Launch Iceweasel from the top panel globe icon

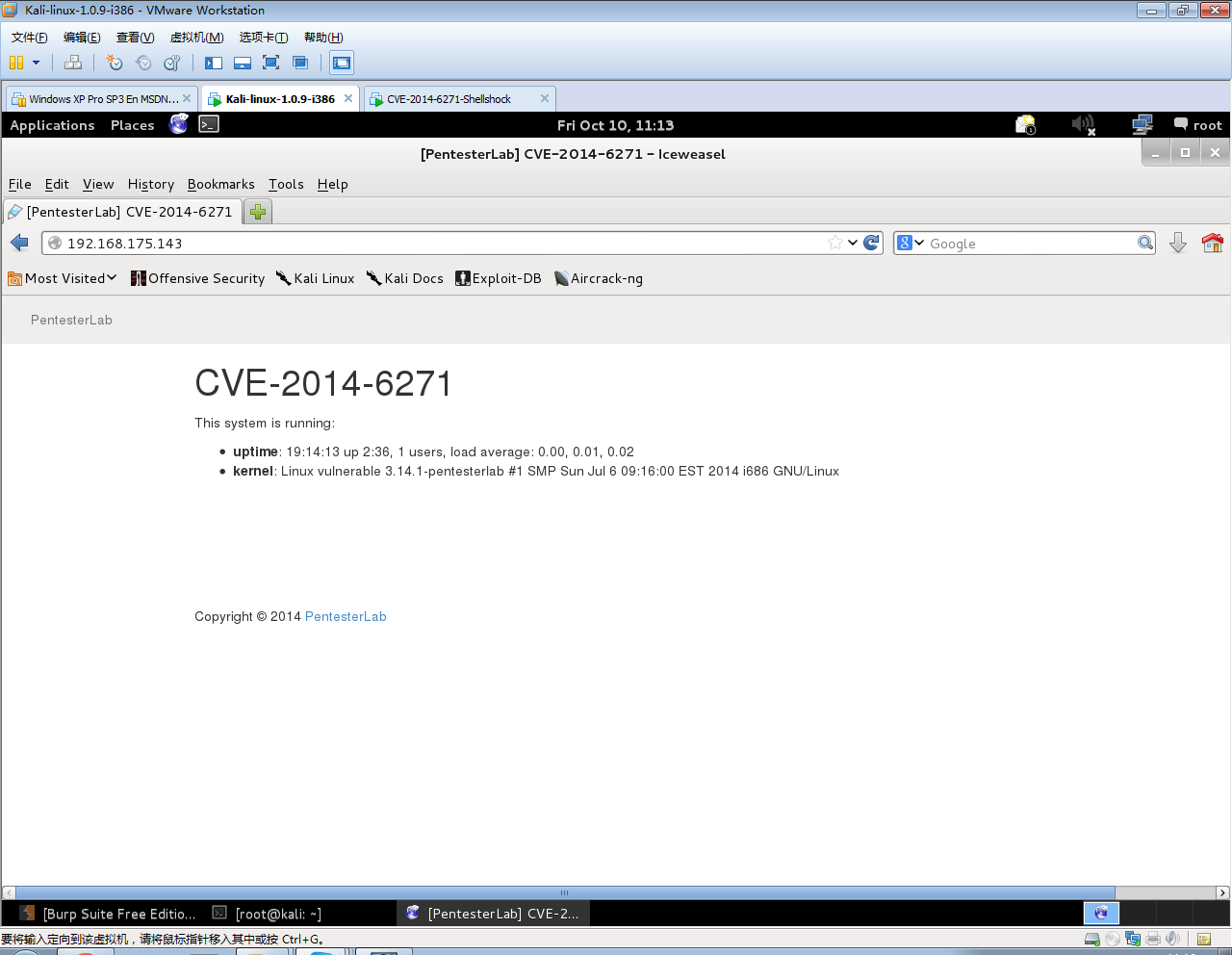point(179,124)
